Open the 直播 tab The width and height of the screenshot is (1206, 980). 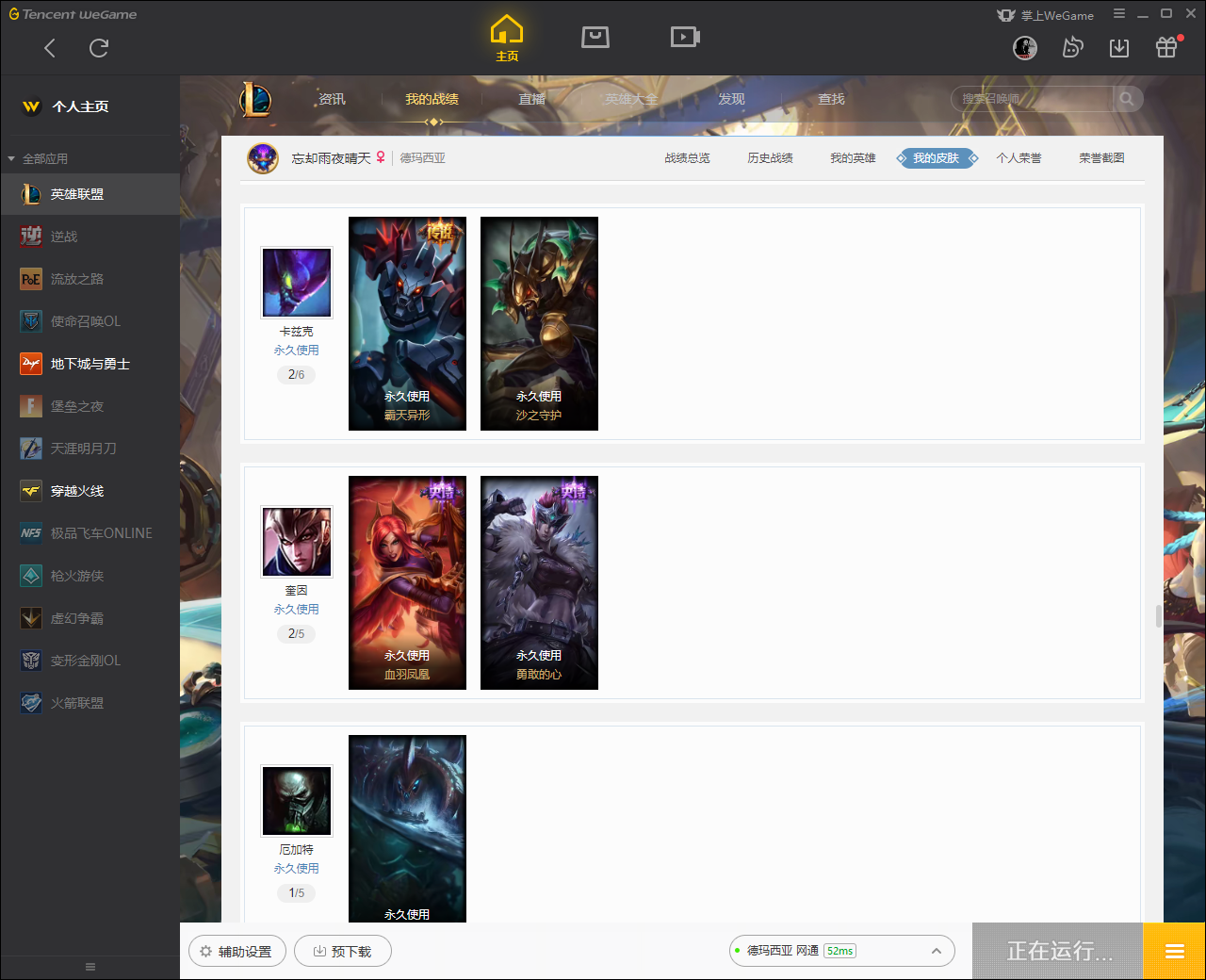[x=531, y=99]
